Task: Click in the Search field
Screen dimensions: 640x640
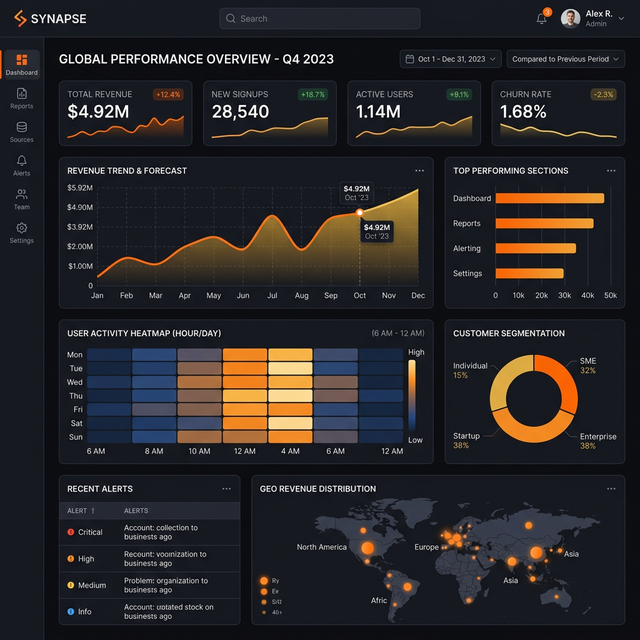Action: (320, 18)
